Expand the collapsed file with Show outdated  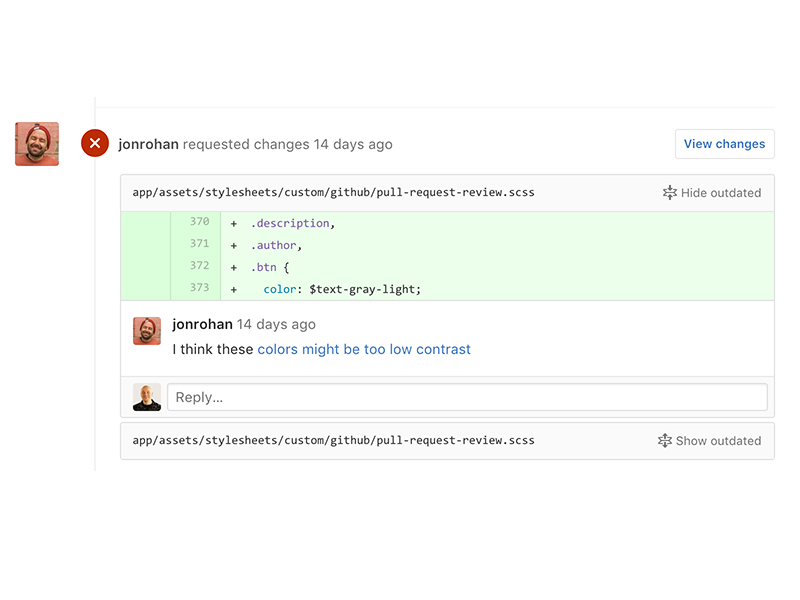click(x=717, y=441)
